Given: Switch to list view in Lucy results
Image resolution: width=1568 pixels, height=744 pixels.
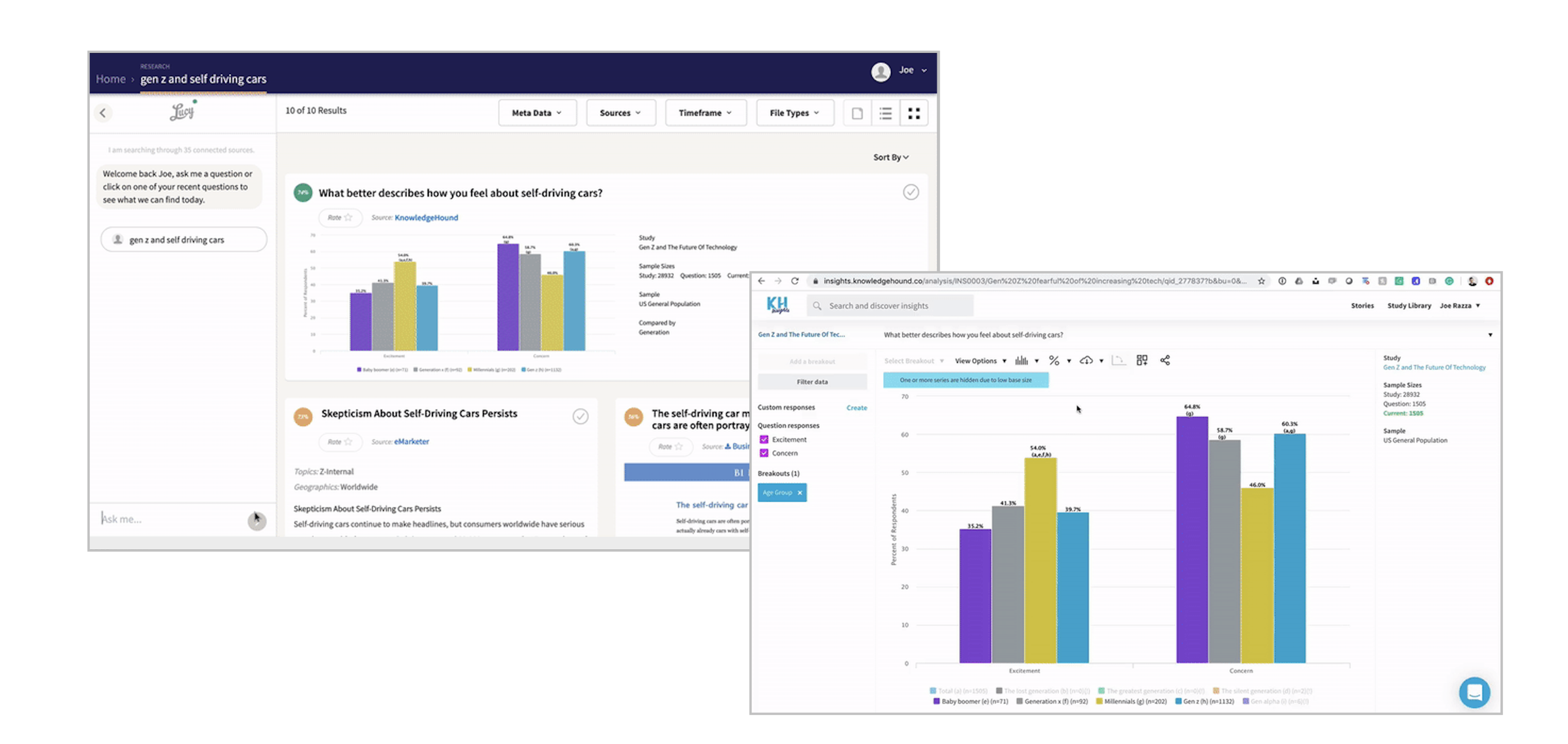Looking at the screenshot, I should click(x=885, y=114).
